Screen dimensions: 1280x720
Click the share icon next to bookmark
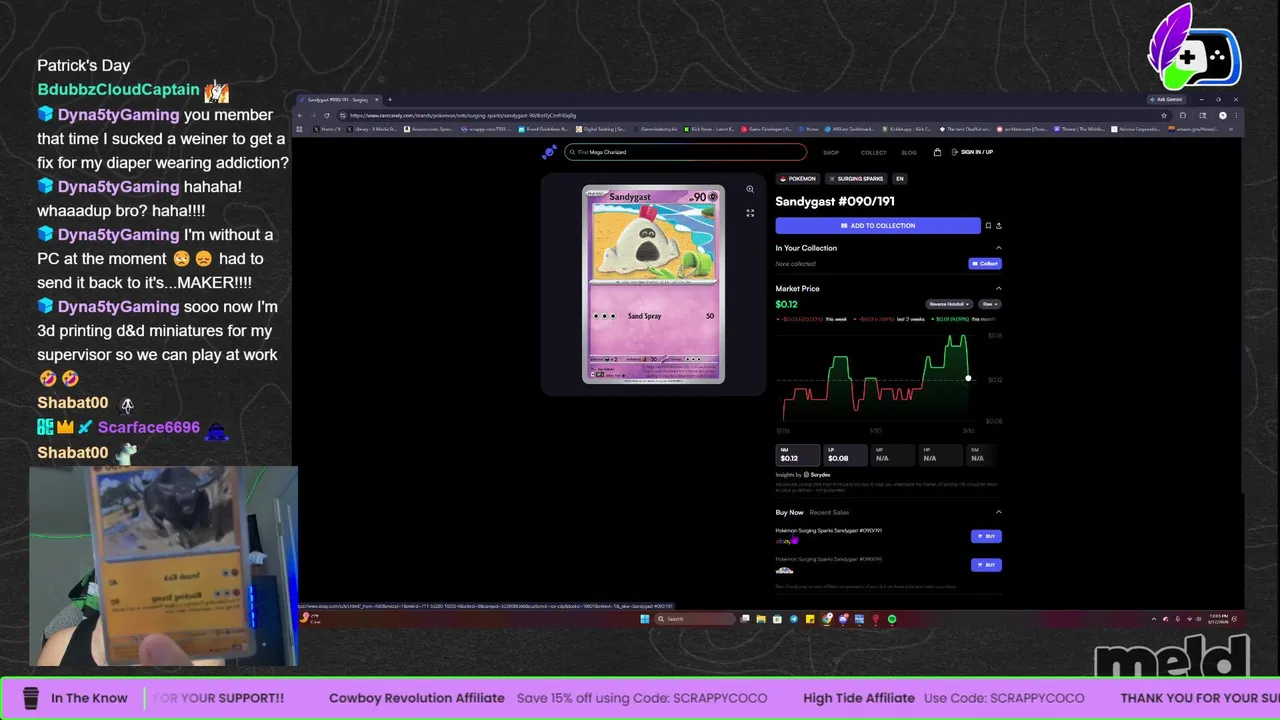pyautogui.click(x=998, y=226)
